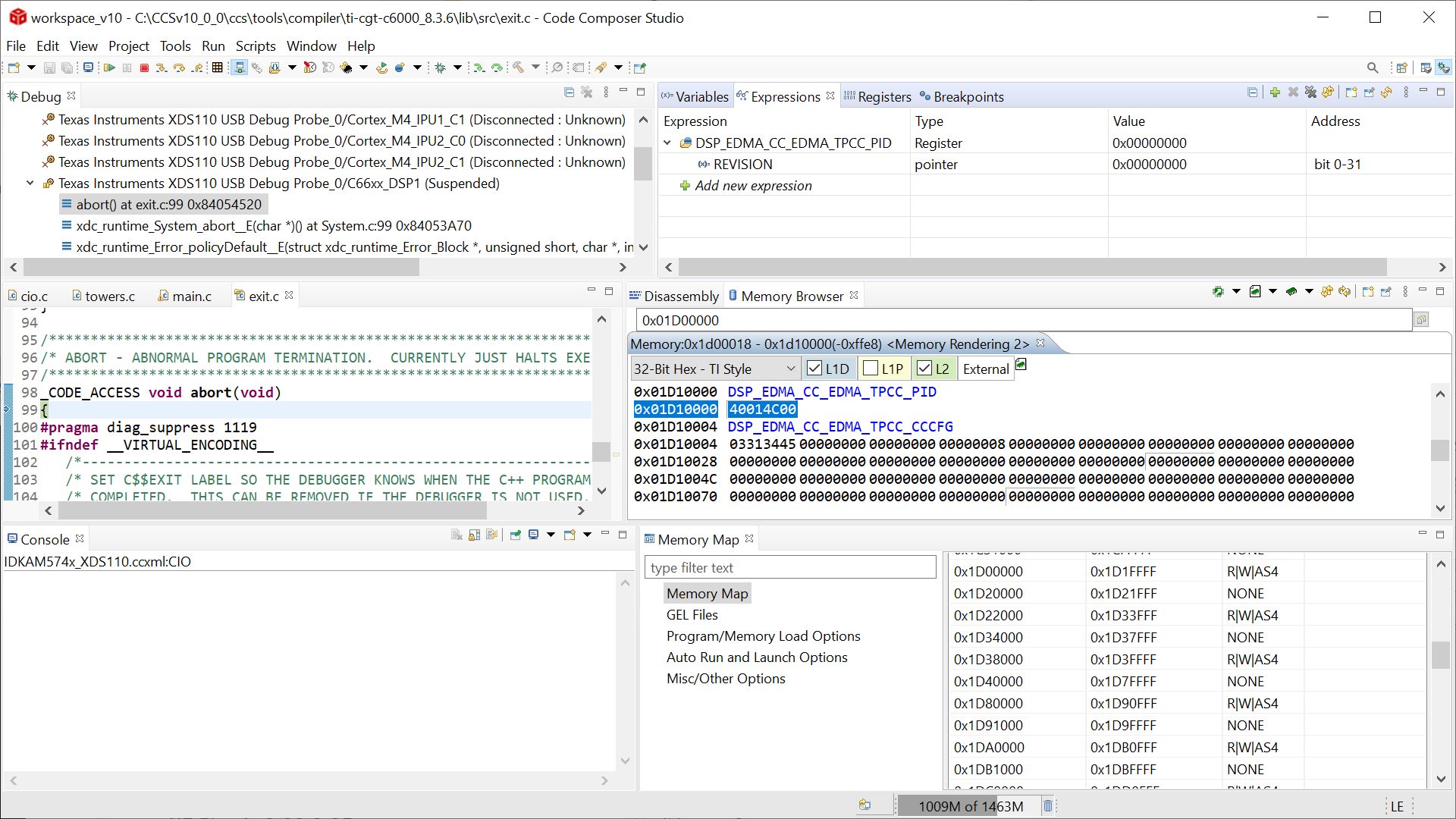The image size is (1456, 819).
Task: Click the Step Return toolbar icon
Action: pos(197,68)
